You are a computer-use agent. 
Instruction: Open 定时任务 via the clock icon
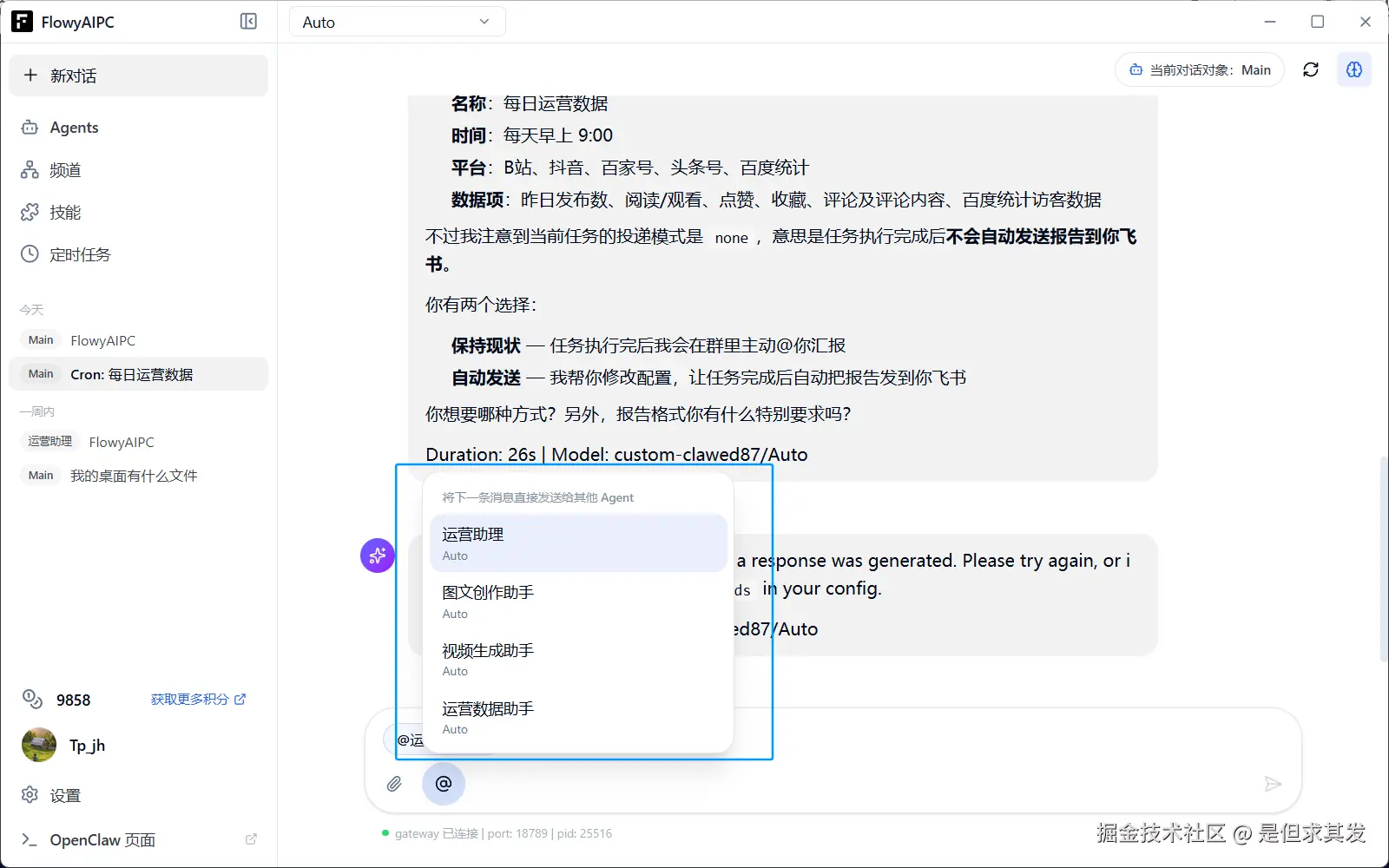(30, 254)
